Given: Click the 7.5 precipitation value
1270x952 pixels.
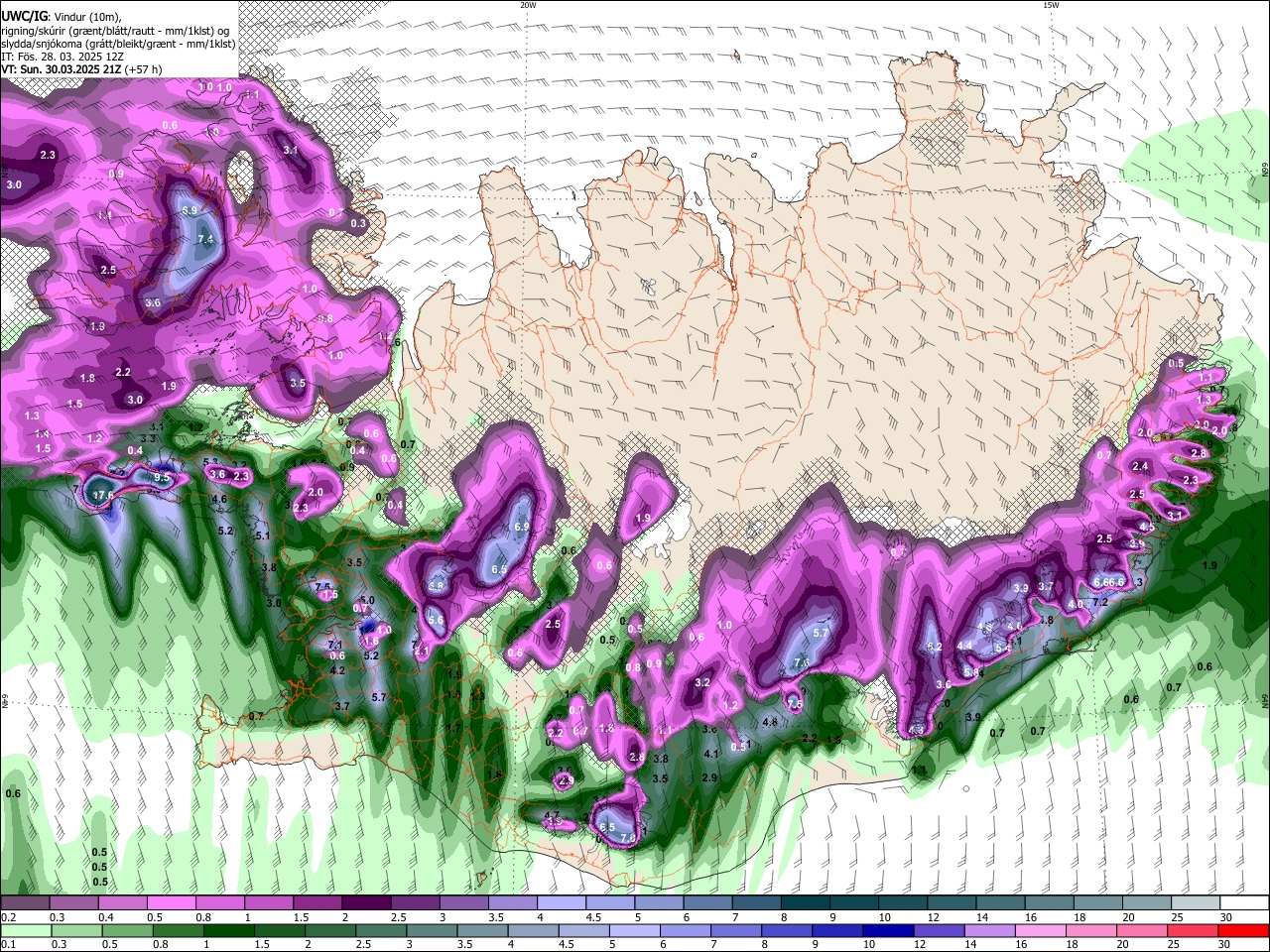Looking at the screenshot, I should tap(322, 587).
